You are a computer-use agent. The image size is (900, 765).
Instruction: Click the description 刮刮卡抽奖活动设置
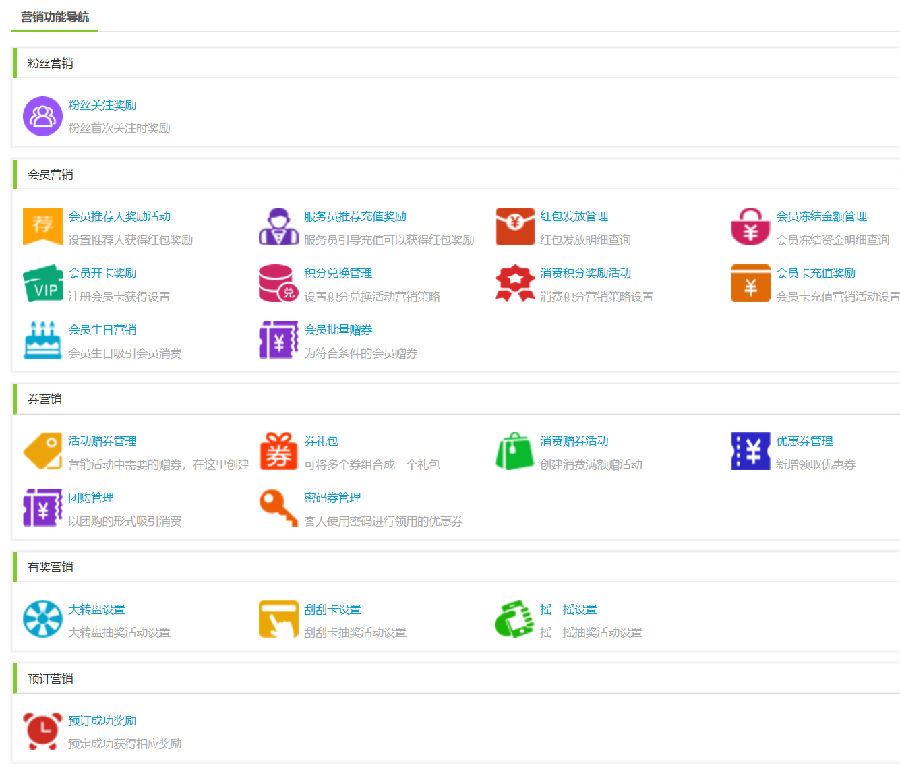coord(355,632)
